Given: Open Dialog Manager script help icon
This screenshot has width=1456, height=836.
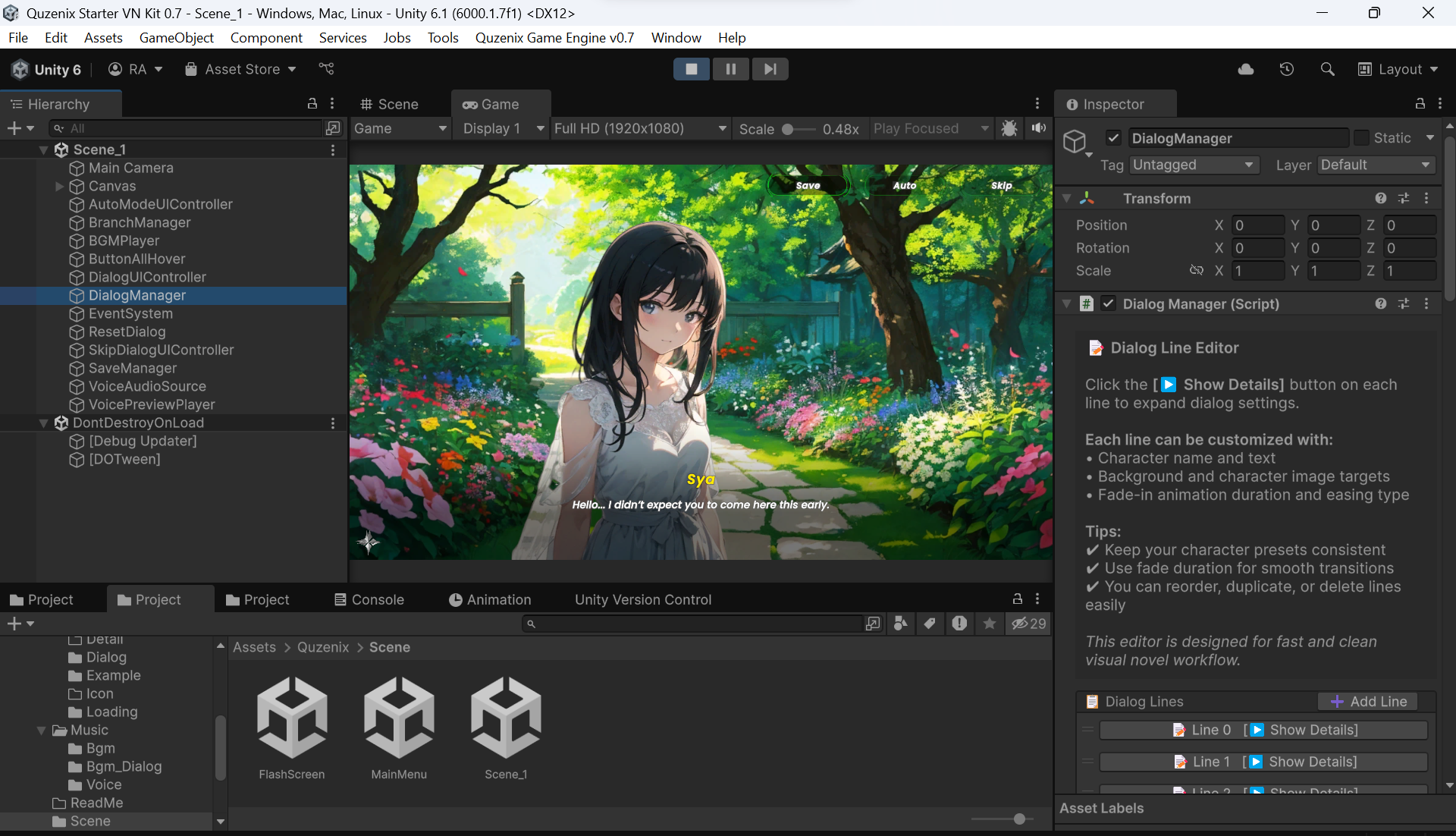Looking at the screenshot, I should [x=1381, y=303].
